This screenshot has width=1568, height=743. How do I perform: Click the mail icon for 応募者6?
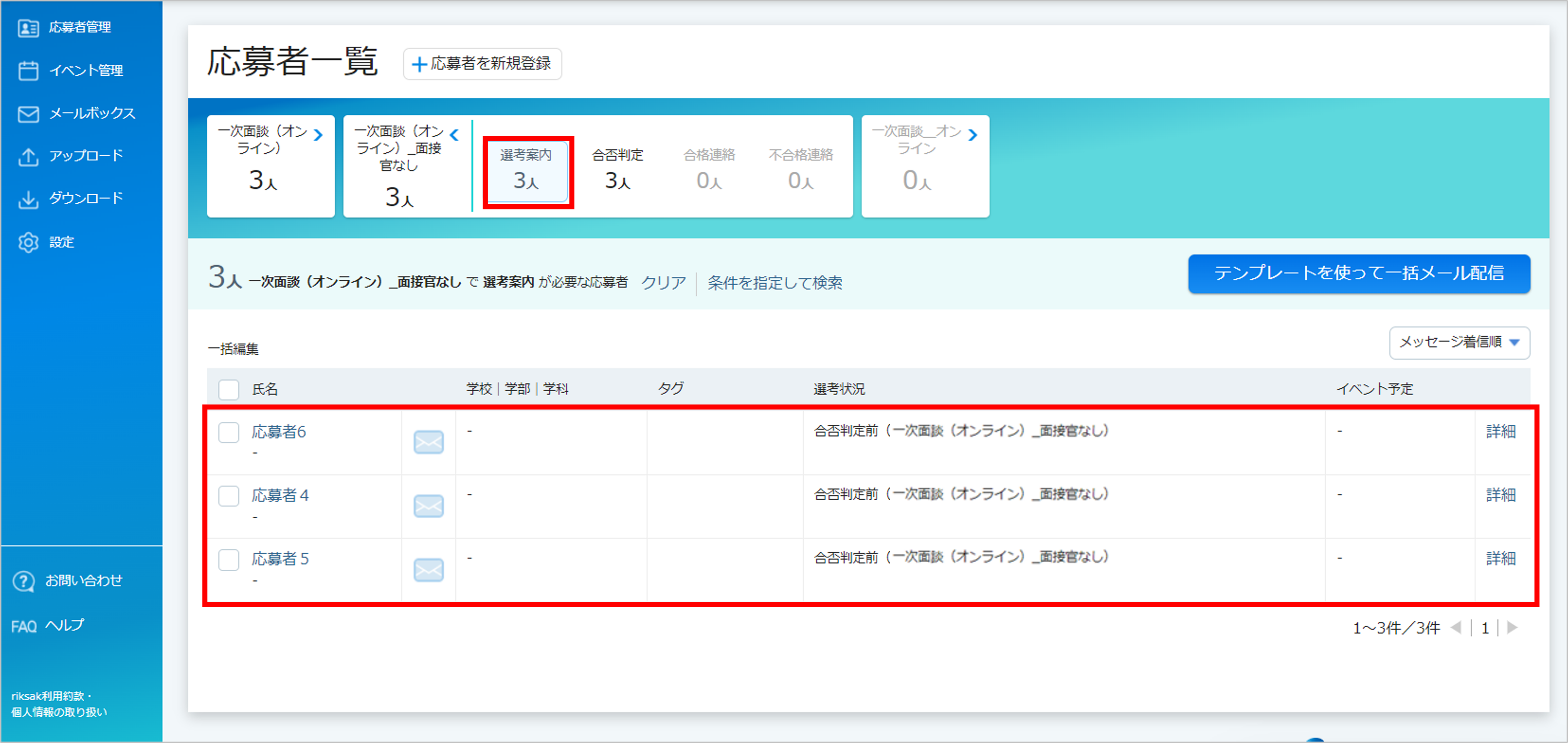point(428,442)
